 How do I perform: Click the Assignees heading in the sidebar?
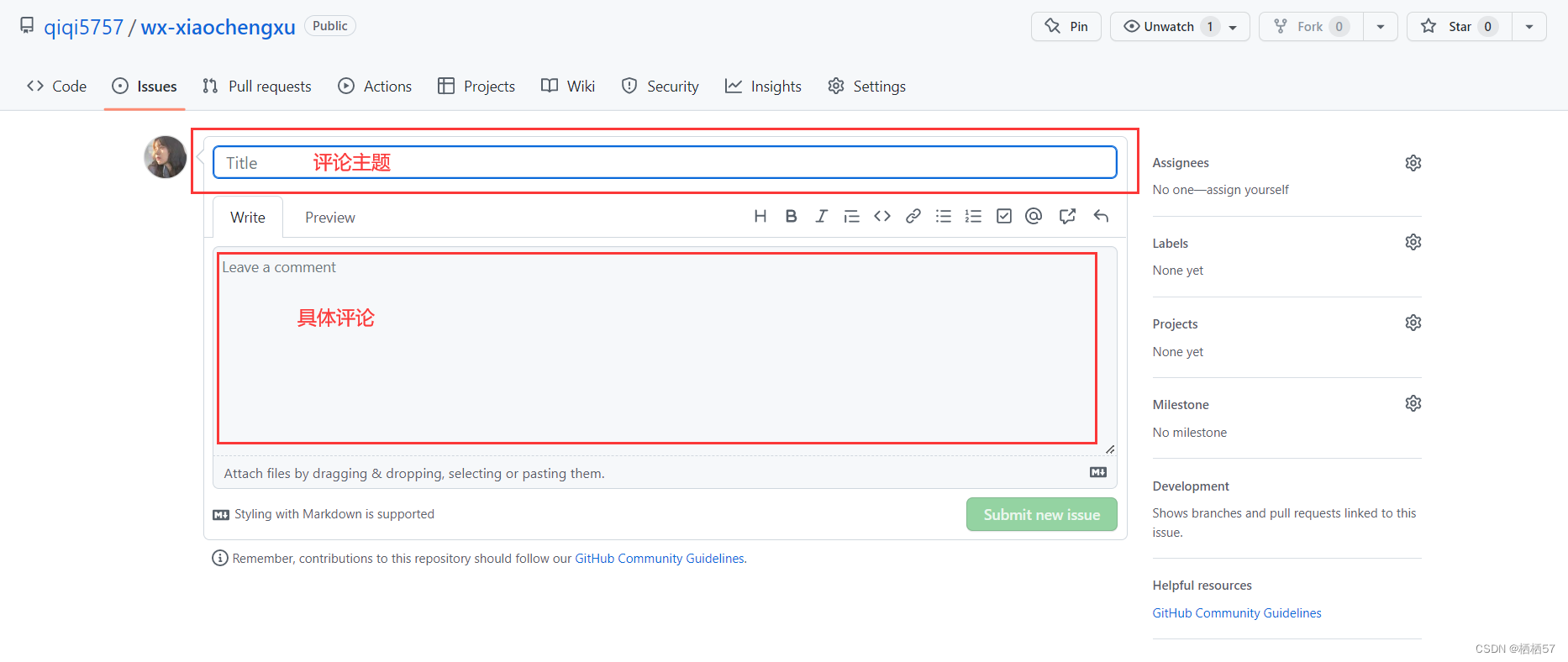point(1181,163)
